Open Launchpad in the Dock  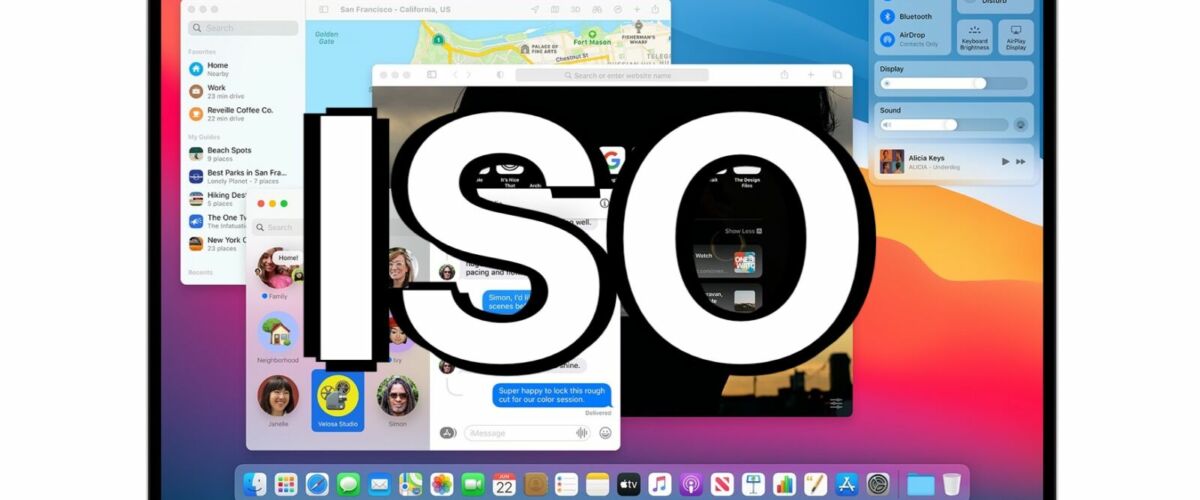tap(286, 485)
